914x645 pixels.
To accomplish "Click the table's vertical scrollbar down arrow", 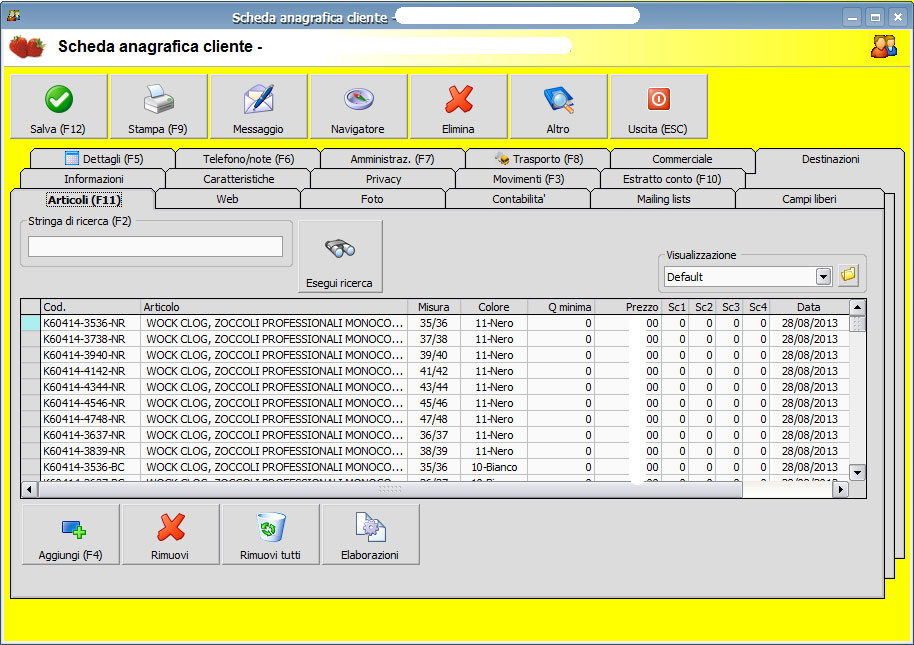I will point(857,472).
